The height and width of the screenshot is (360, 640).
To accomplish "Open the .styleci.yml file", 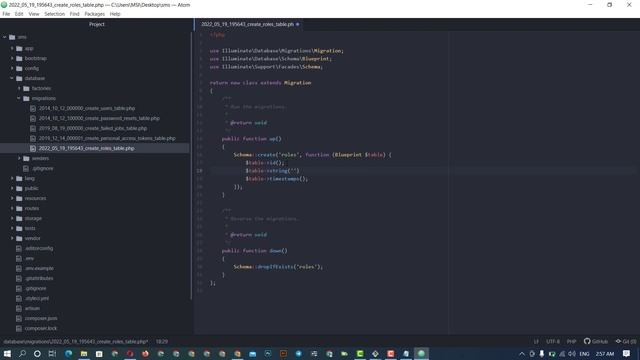I will pos(36,298).
